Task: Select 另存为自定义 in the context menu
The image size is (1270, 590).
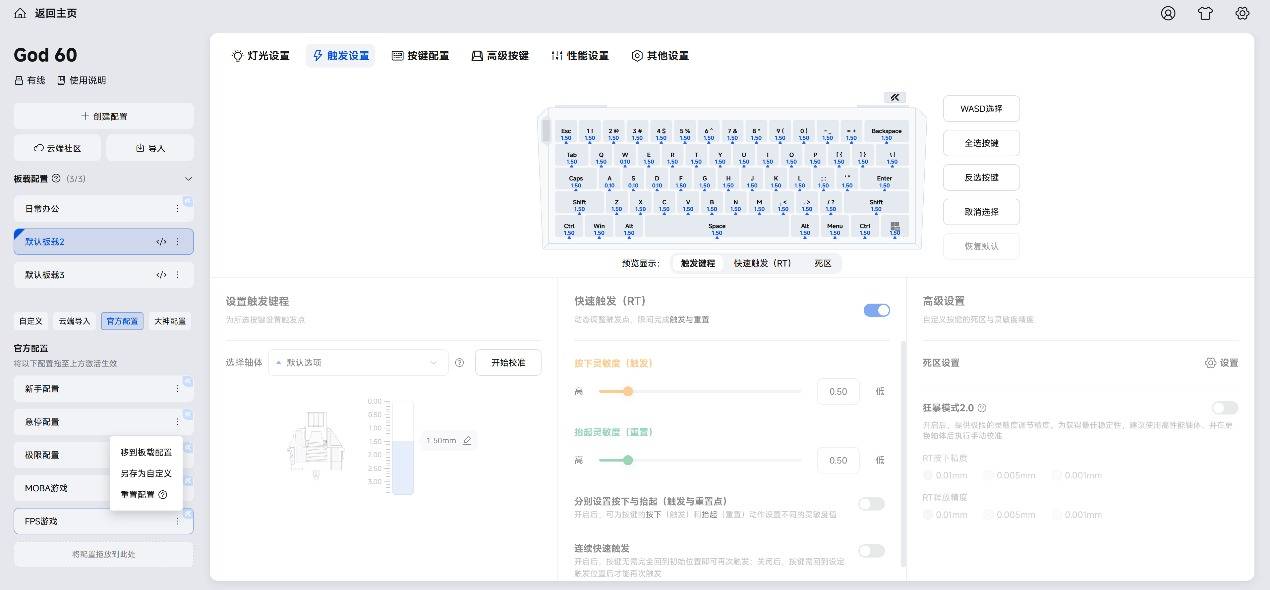Action: coord(146,473)
